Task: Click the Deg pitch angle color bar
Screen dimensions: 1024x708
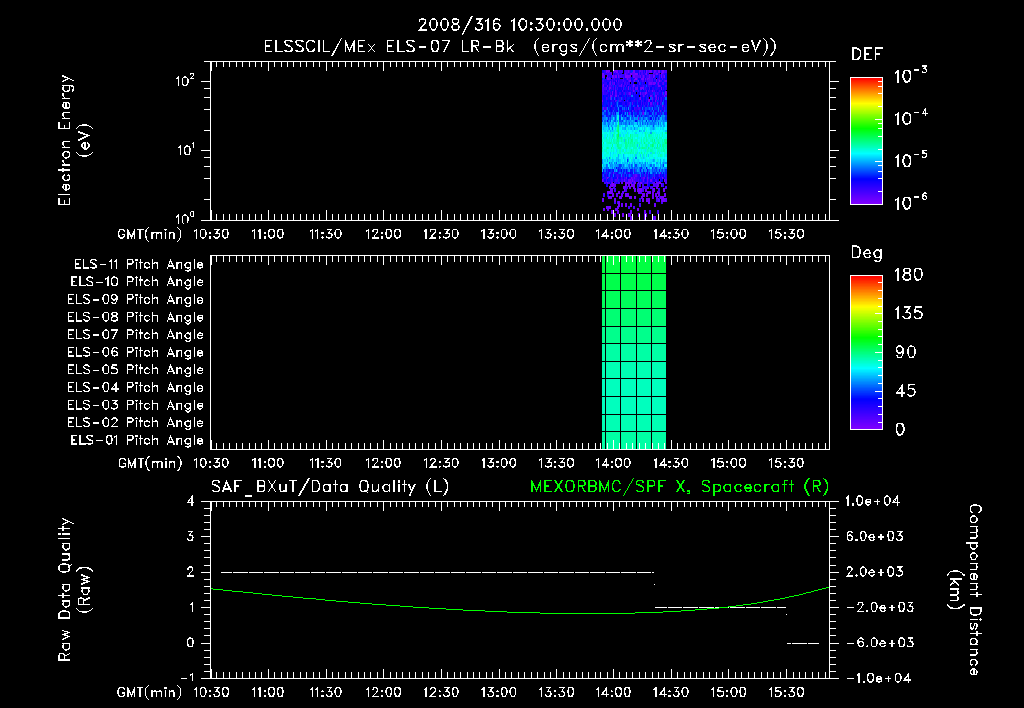Action: (x=867, y=353)
